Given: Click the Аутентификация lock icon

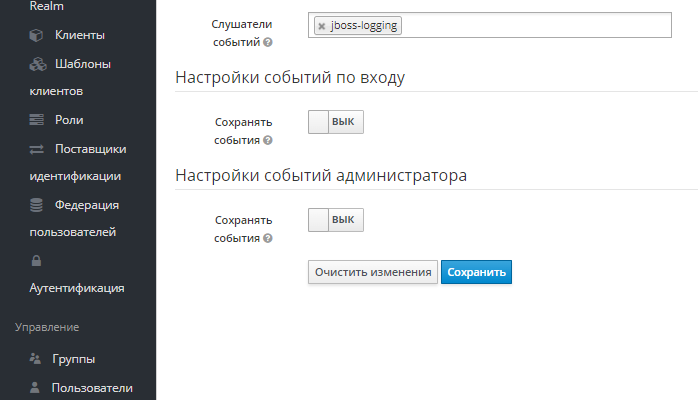Looking at the screenshot, I should tap(37, 261).
